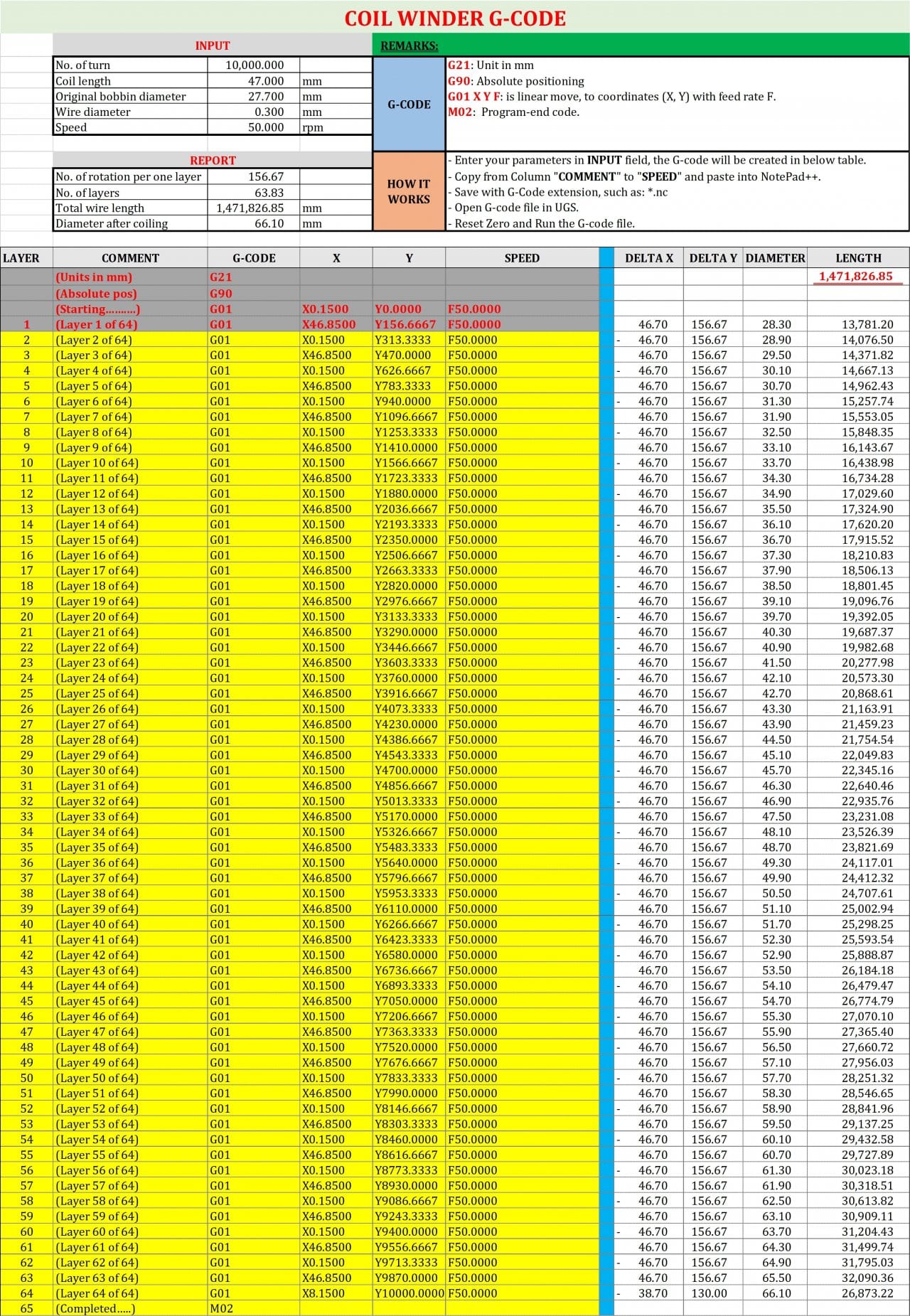Viewport: 910px width, 1316px height.
Task: Select the No. of turn value 10,000.000
Action: (x=254, y=65)
